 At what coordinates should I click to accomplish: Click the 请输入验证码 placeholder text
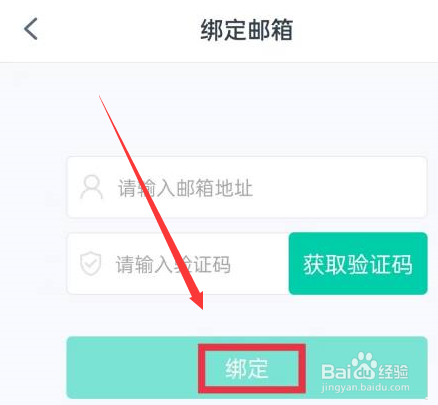click(x=173, y=265)
